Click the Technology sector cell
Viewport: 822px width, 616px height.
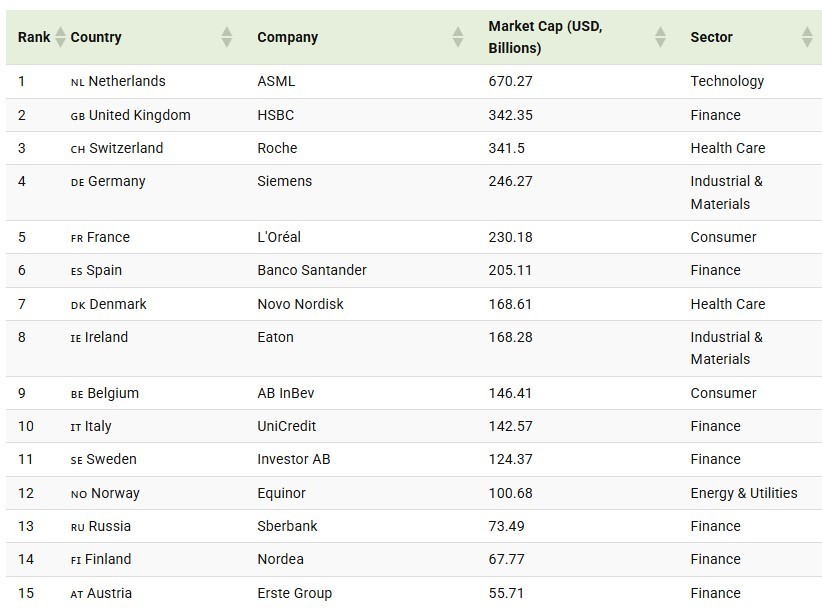click(x=727, y=81)
